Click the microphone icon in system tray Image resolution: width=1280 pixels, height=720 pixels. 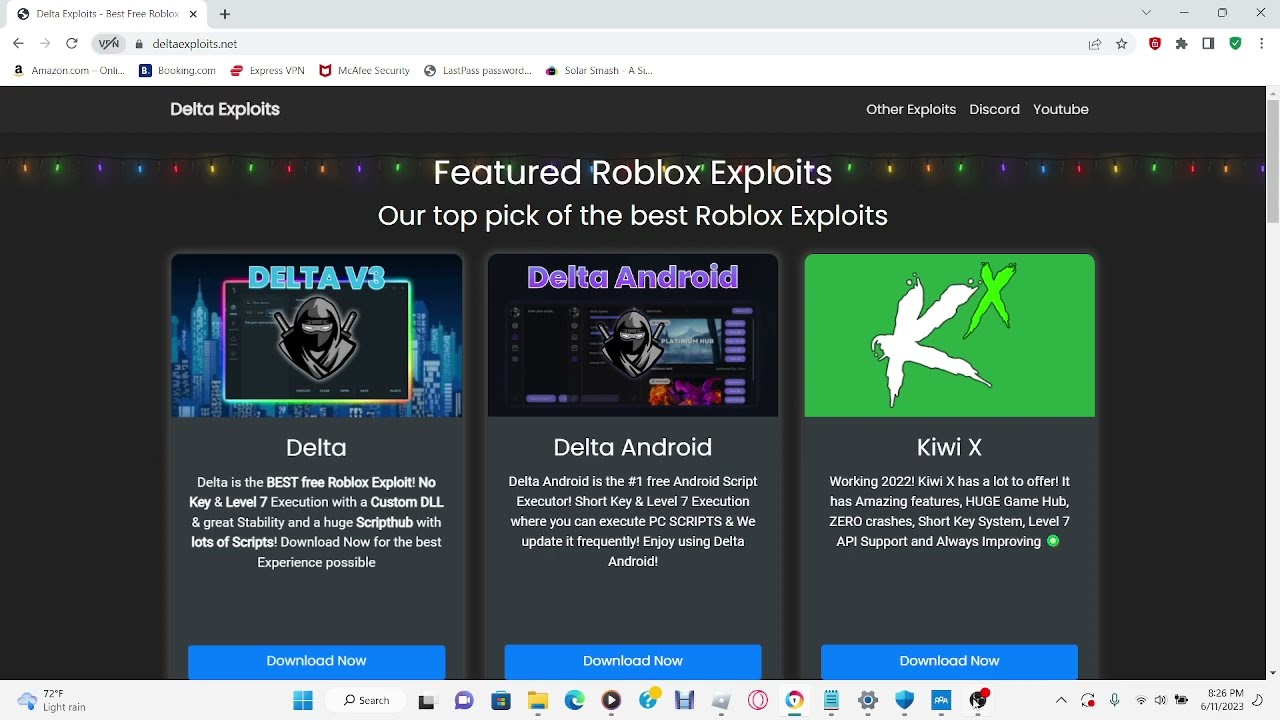[1114, 700]
